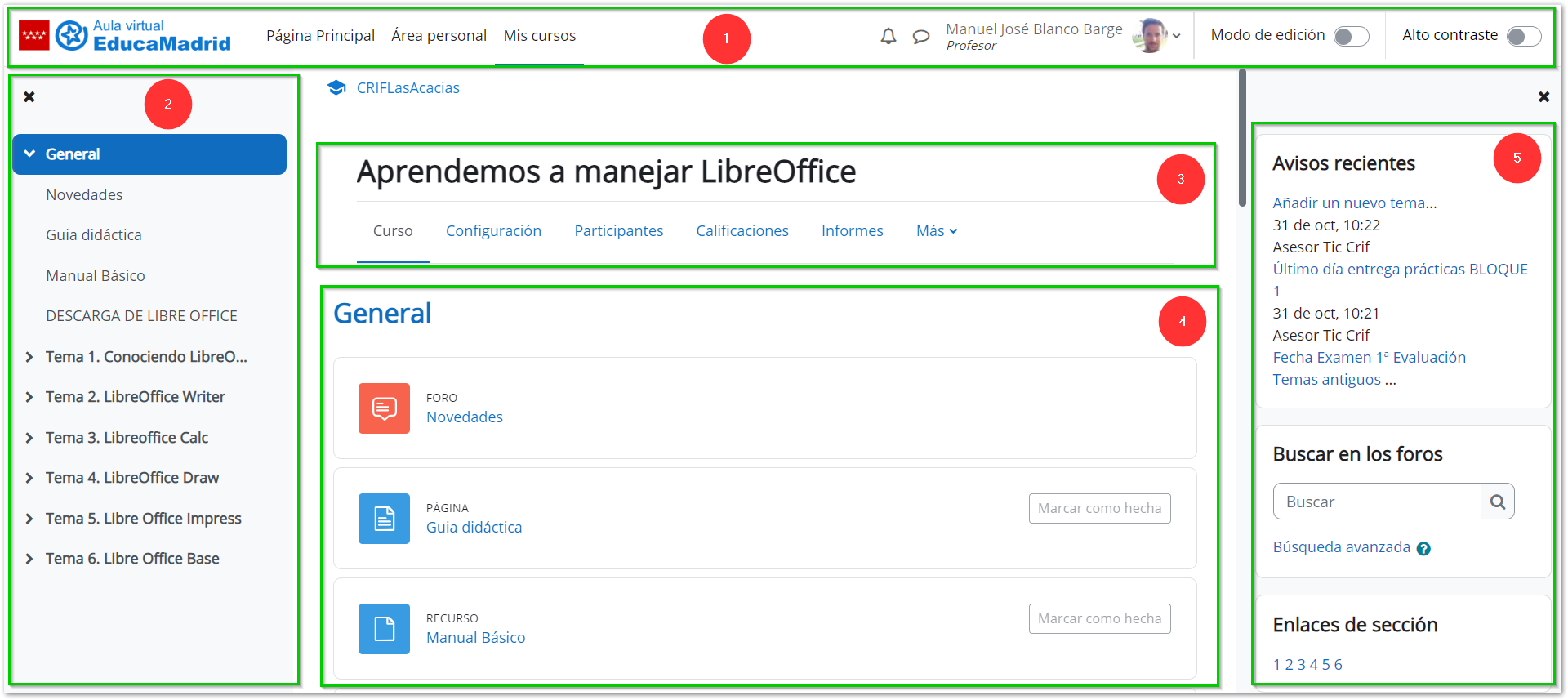
Task: Open the Novedades forum link in main content
Action: tap(464, 417)
